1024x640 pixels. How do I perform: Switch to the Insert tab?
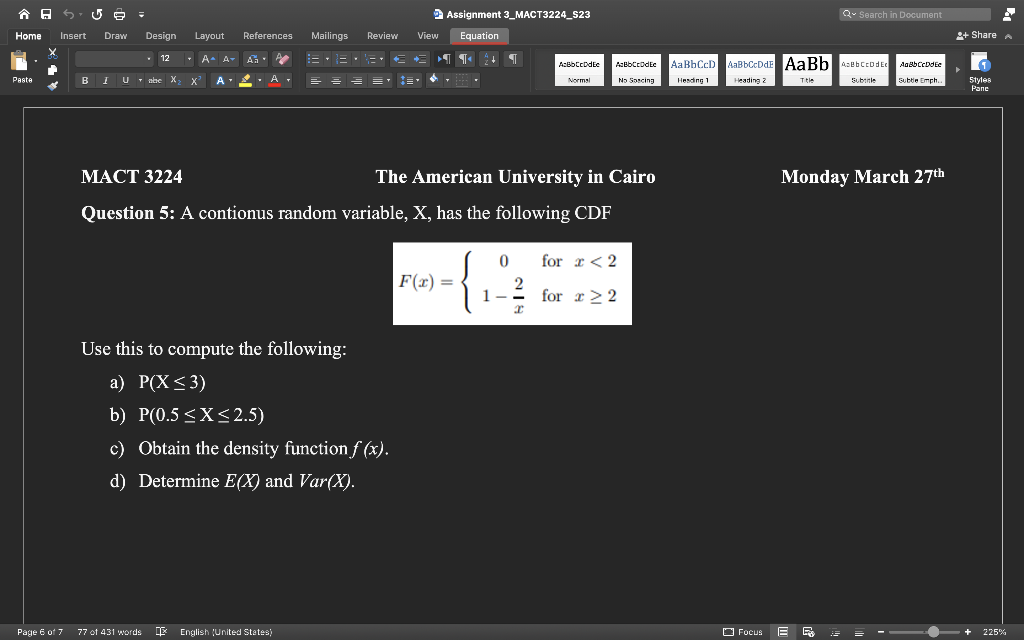(x=73, y=36)
